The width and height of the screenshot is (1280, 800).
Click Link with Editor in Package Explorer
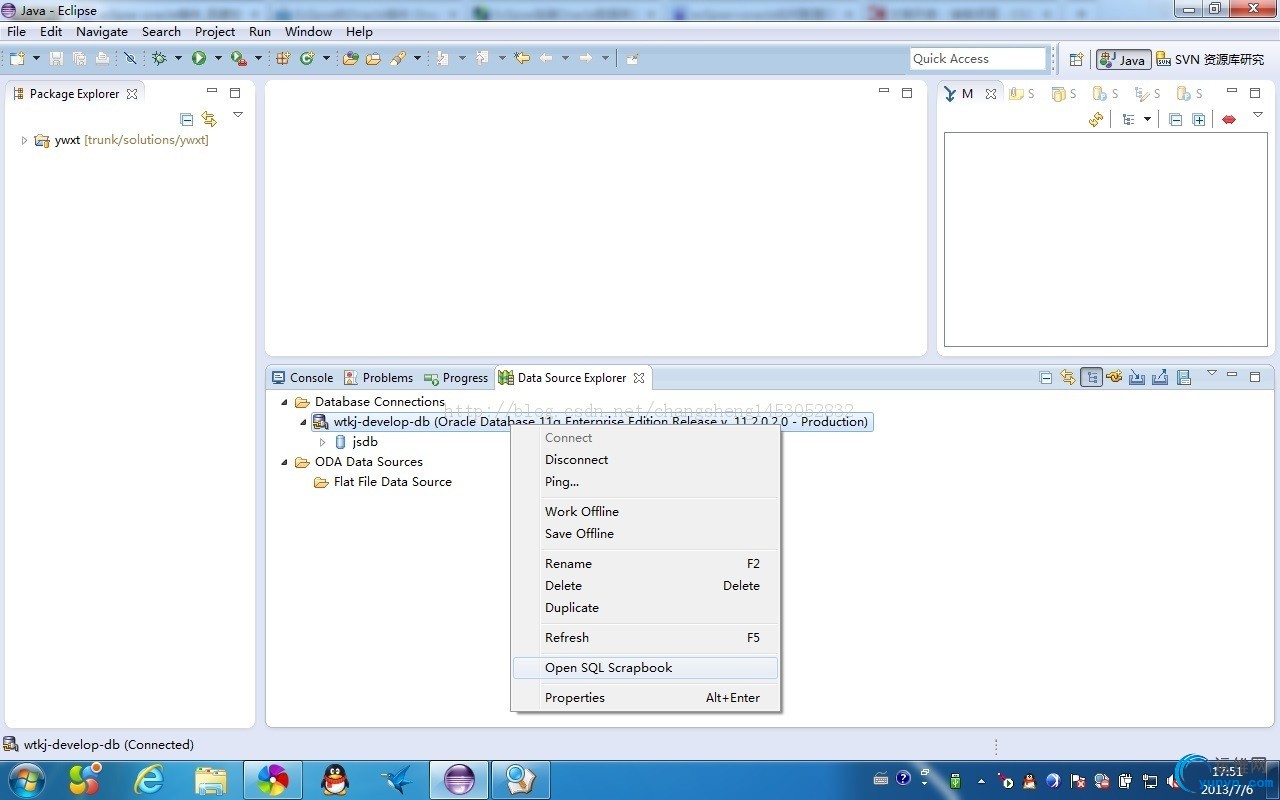[x=209, y=119]
